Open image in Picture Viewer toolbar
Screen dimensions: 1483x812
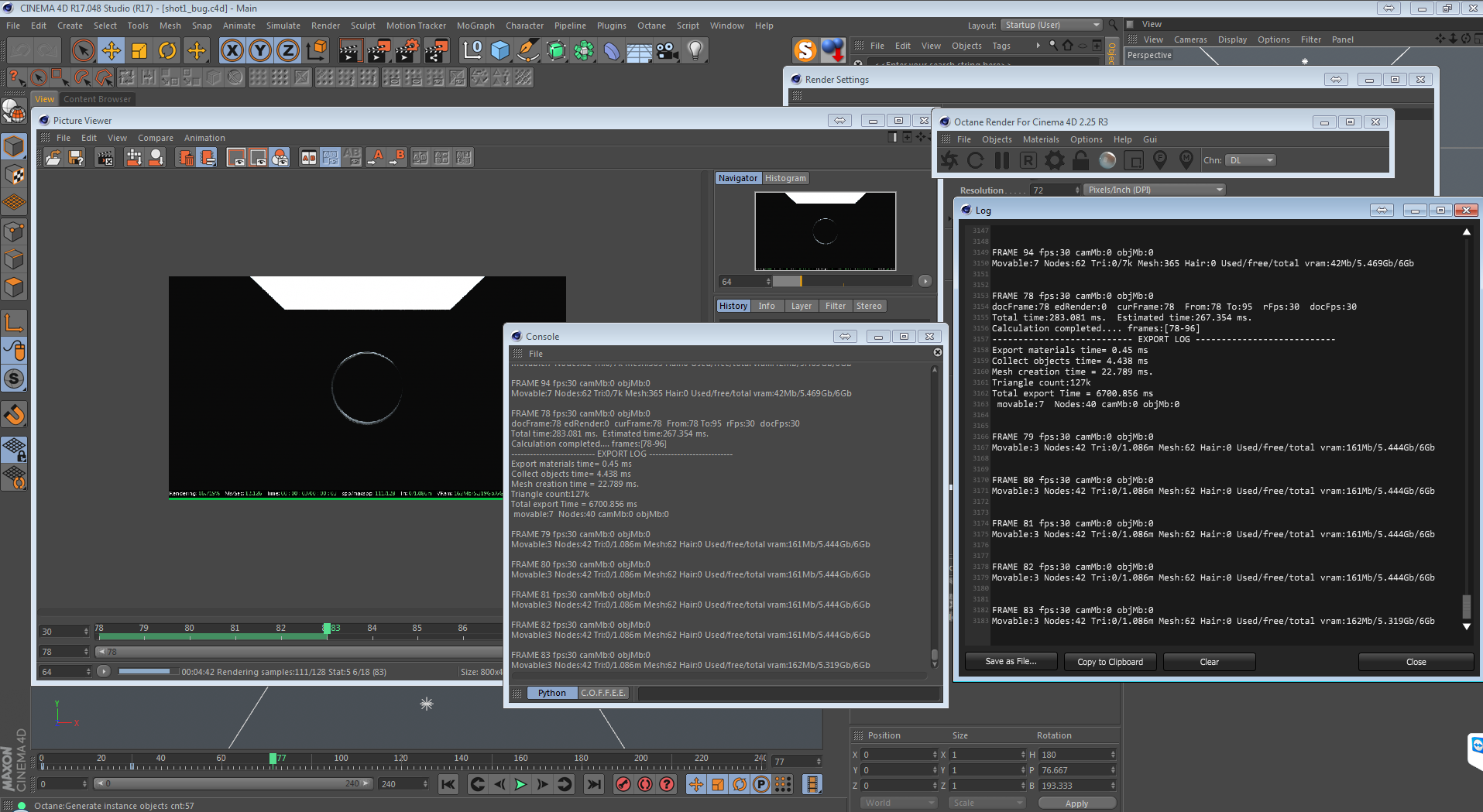(53, 158)
